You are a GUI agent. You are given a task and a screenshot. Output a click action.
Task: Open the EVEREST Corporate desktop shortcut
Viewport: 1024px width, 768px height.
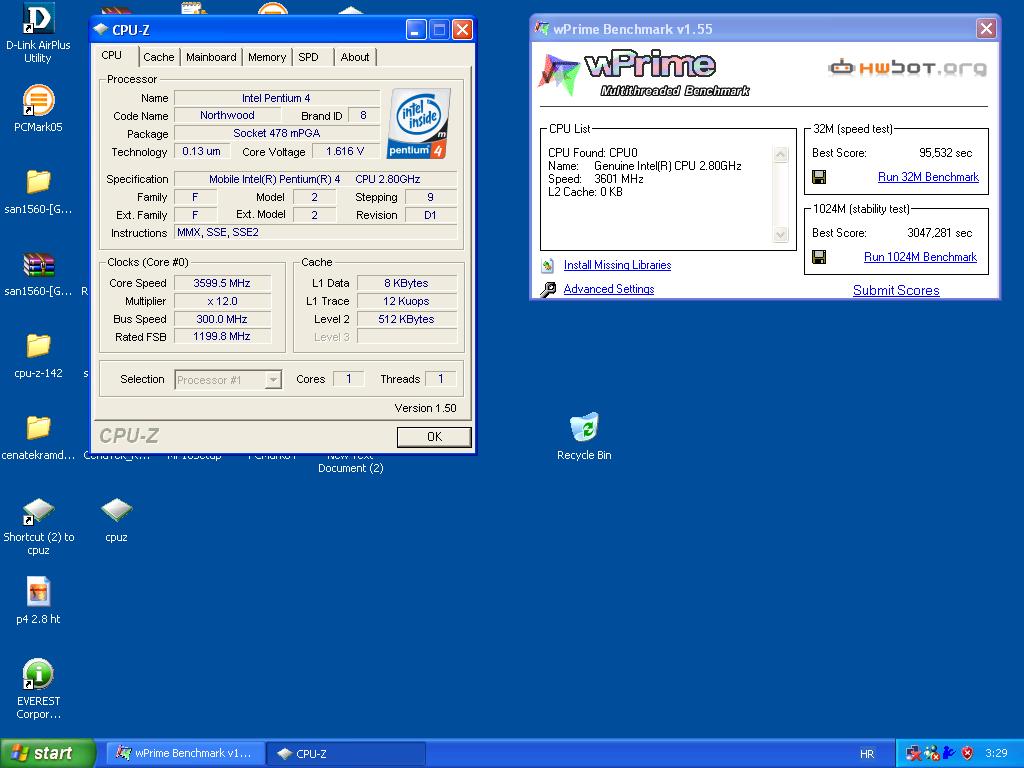coord(38,674)
